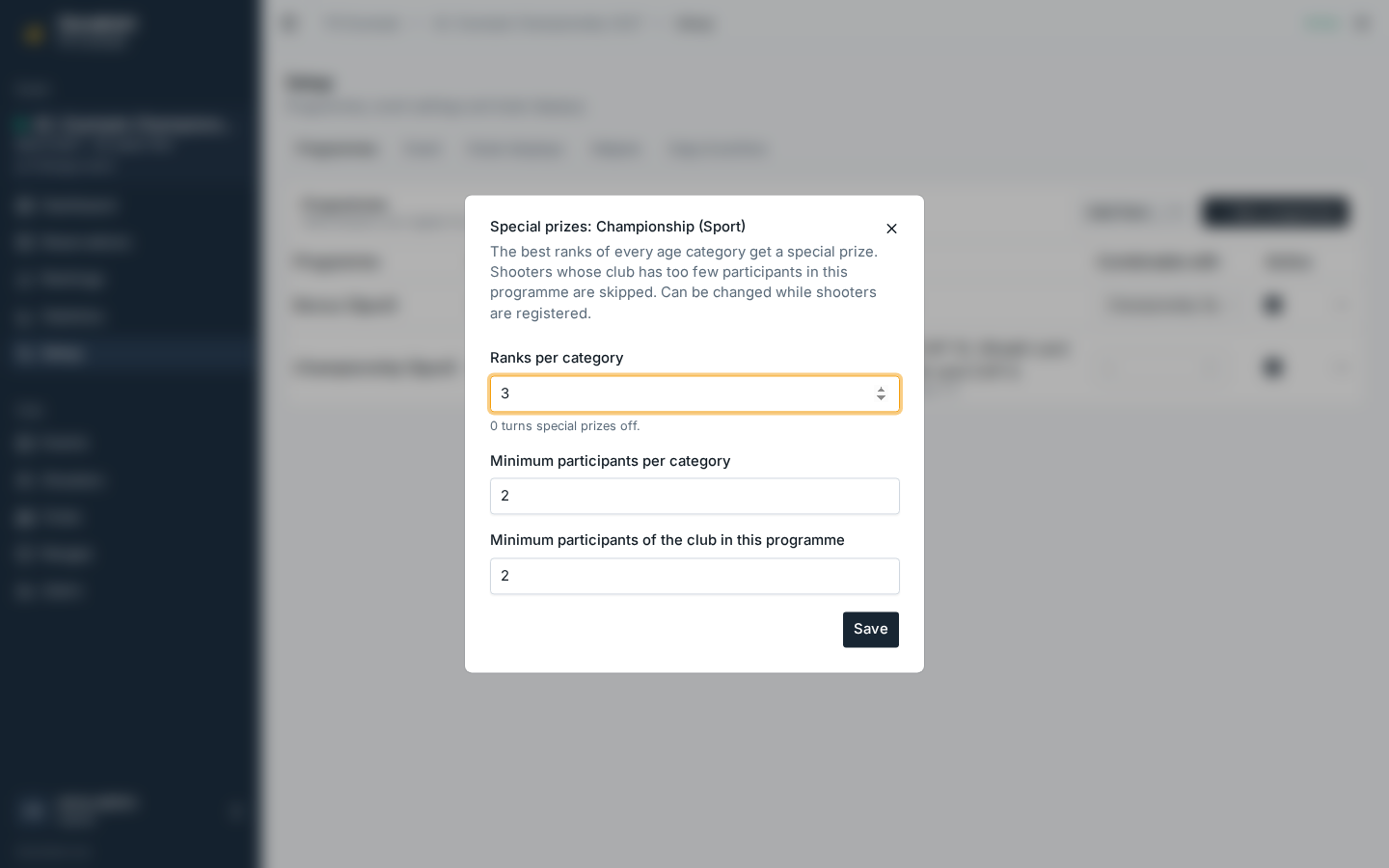Save the special prizes settings
The image size is (1389, 868).
pyautogui.click(x=871, y=629)
